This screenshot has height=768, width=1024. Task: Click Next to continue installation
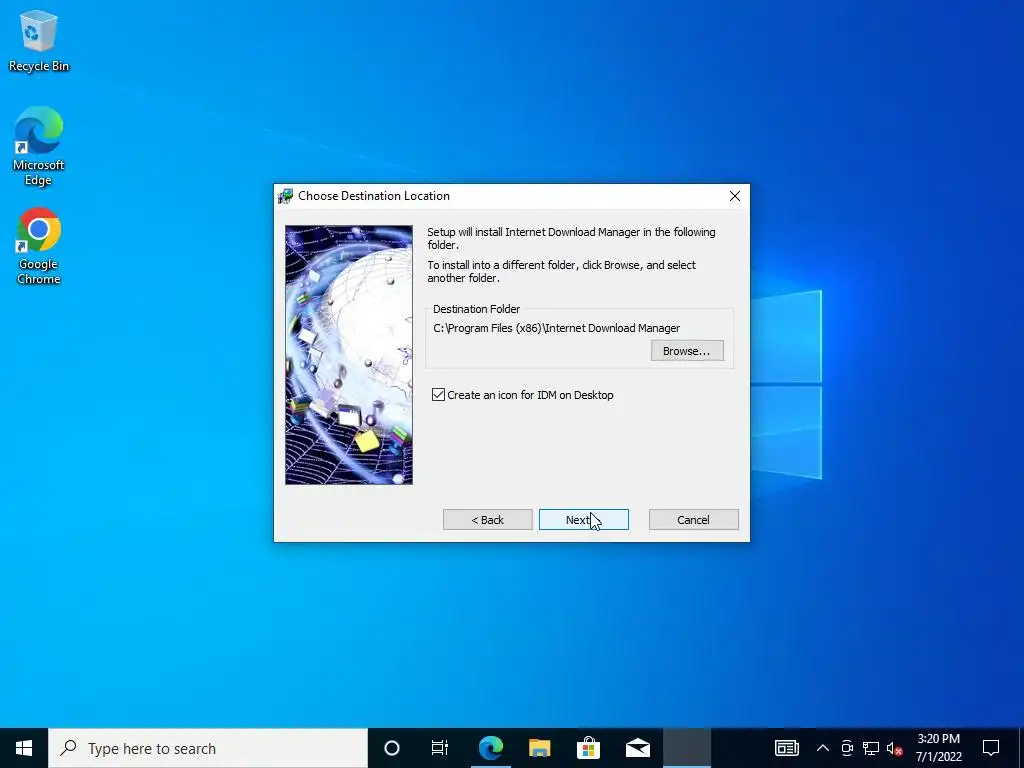[584, 520]
